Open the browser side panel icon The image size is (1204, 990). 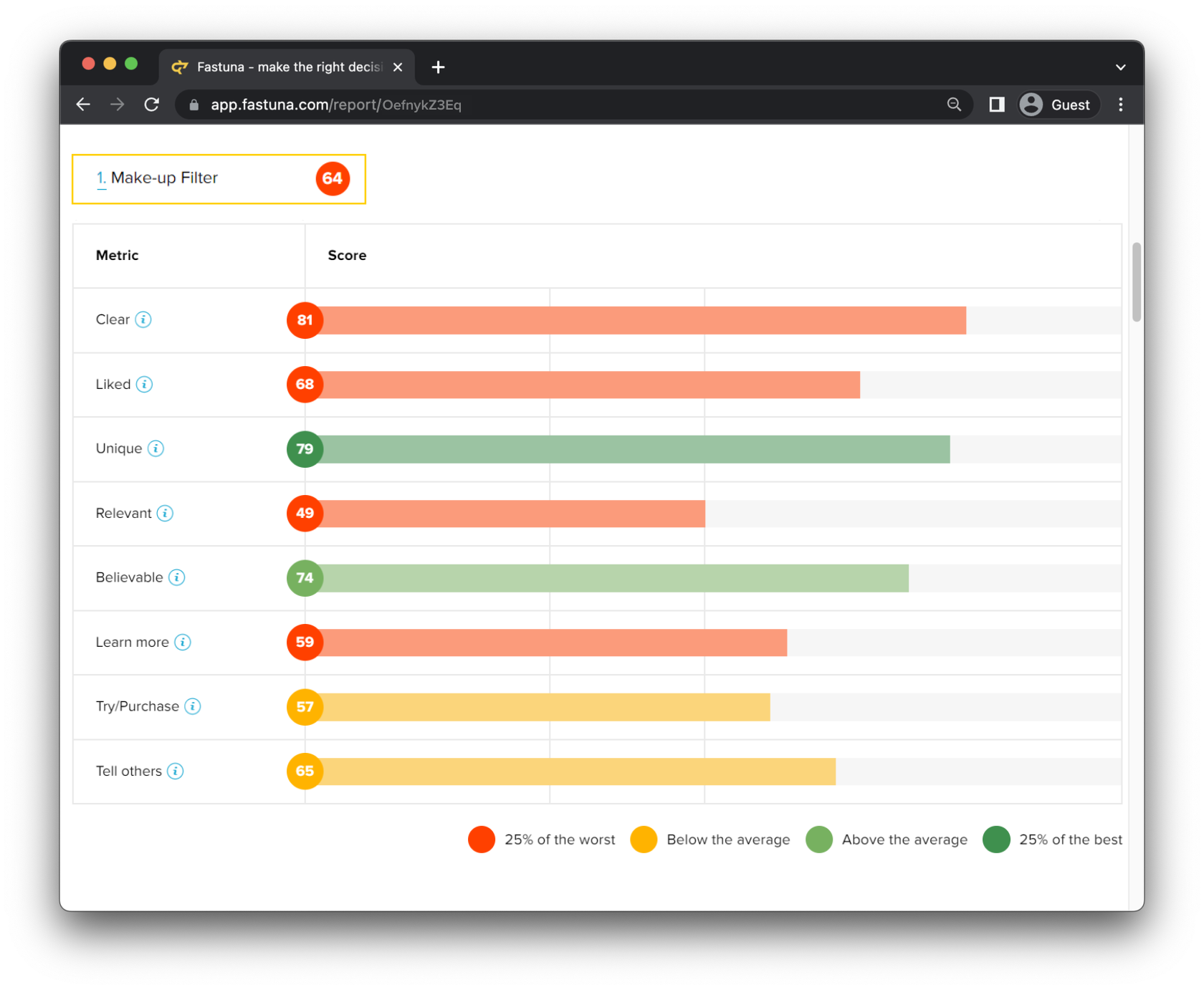pos(995,104)
